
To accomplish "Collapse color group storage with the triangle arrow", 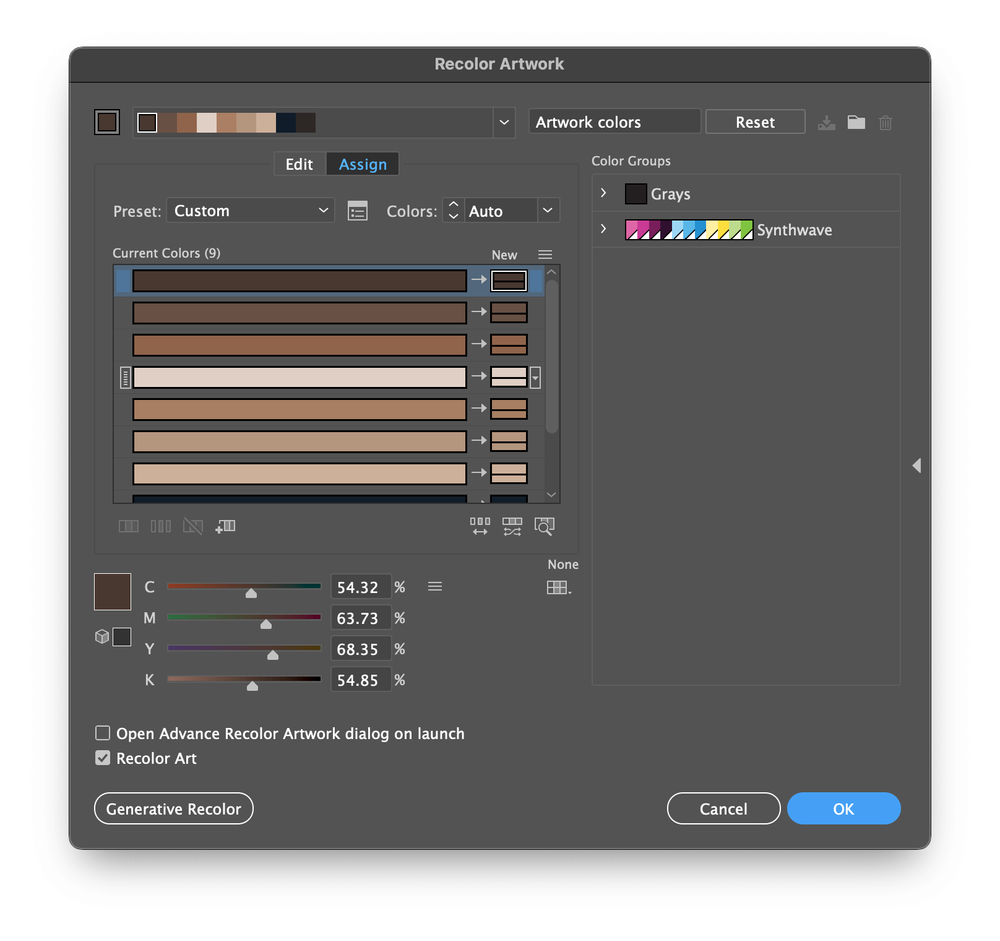I will 916,466.
